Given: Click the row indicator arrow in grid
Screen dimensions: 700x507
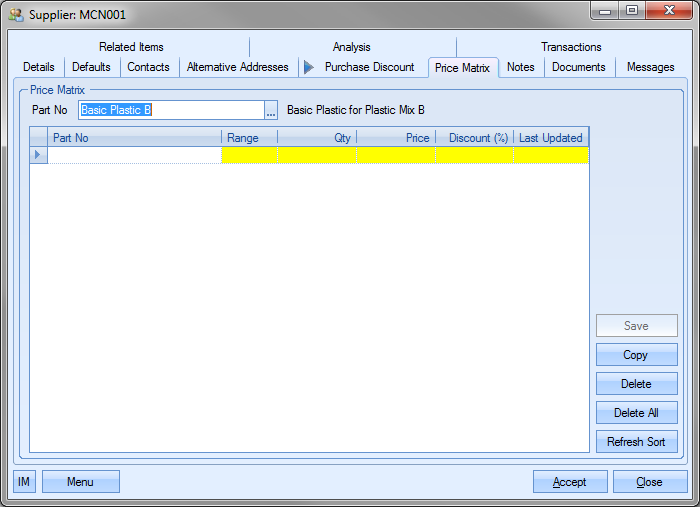Looking at the screenshot, I should pyautogui.click(x=39, y=155).
